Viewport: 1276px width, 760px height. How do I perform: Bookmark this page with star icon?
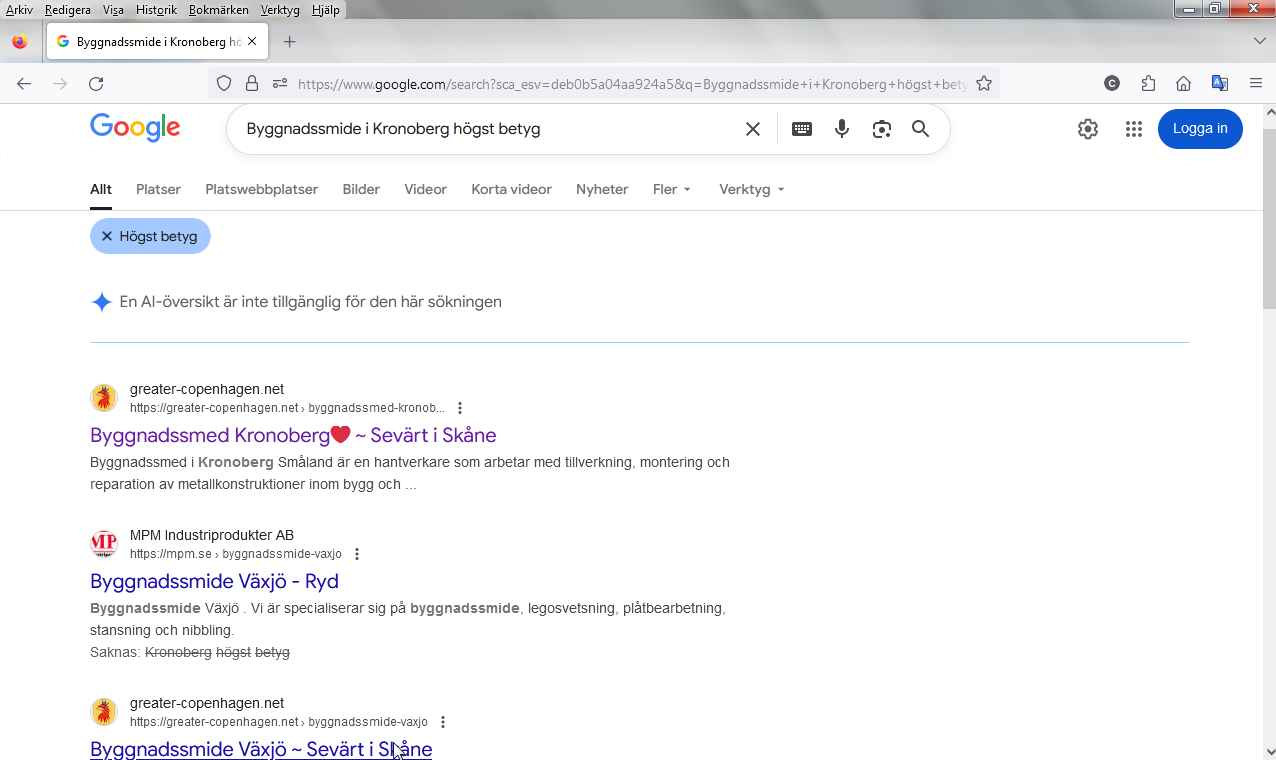click(984, 84)
